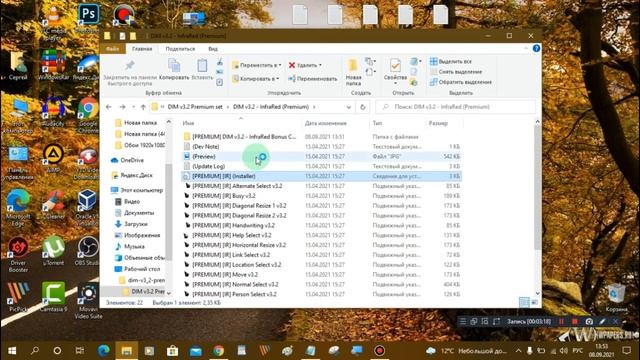Click the Up one level arrow
The height and width of the screenshot is (360, 640).
(x=143, y=107)
